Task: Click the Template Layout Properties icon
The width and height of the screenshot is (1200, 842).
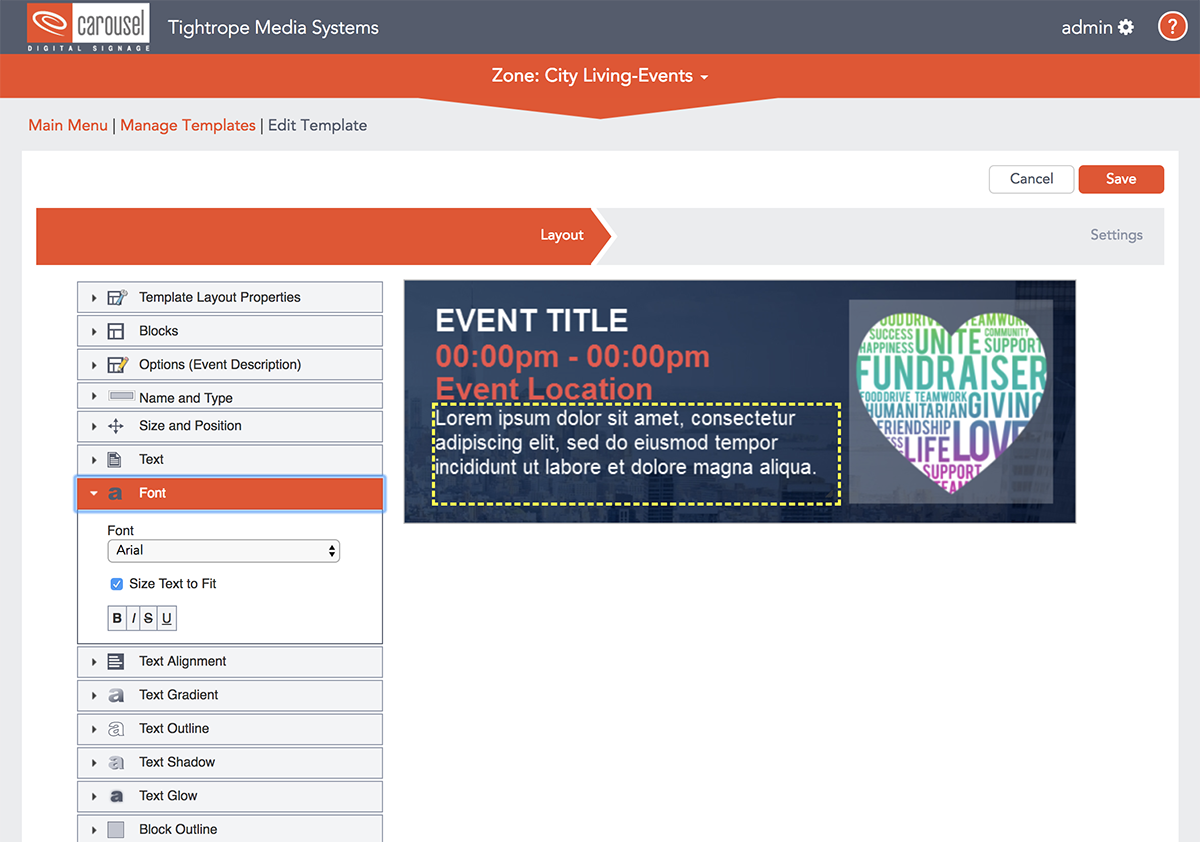Action: tap(117, 297)
